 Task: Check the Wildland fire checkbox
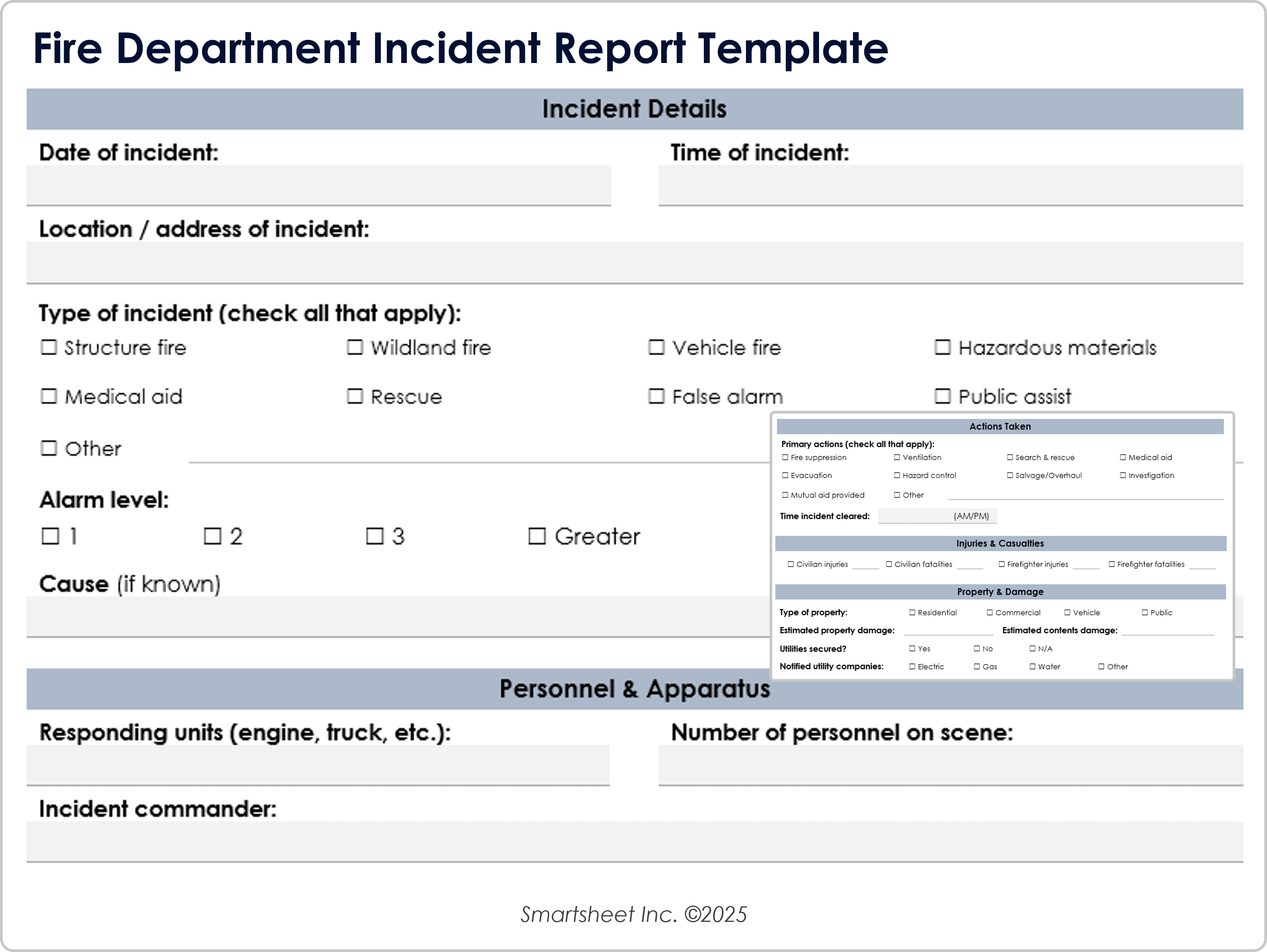click(355, 347)
